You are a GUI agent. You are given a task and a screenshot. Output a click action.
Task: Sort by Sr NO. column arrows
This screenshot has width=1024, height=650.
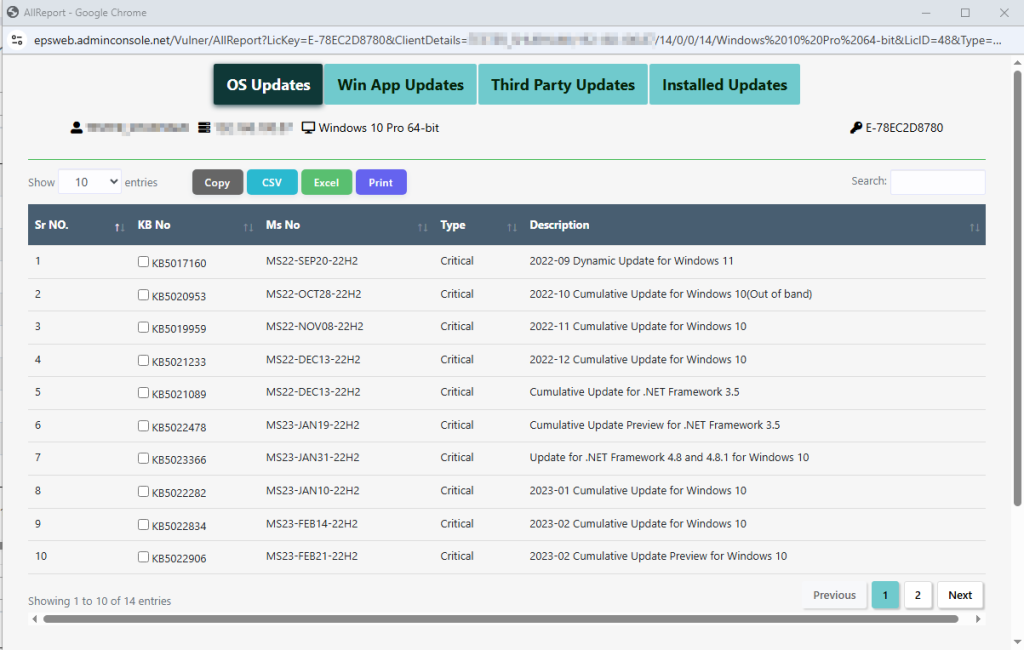coord(120,228)
